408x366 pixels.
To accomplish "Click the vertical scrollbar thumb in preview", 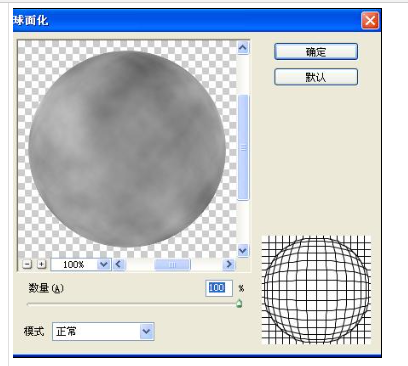I will pos(243,147).
